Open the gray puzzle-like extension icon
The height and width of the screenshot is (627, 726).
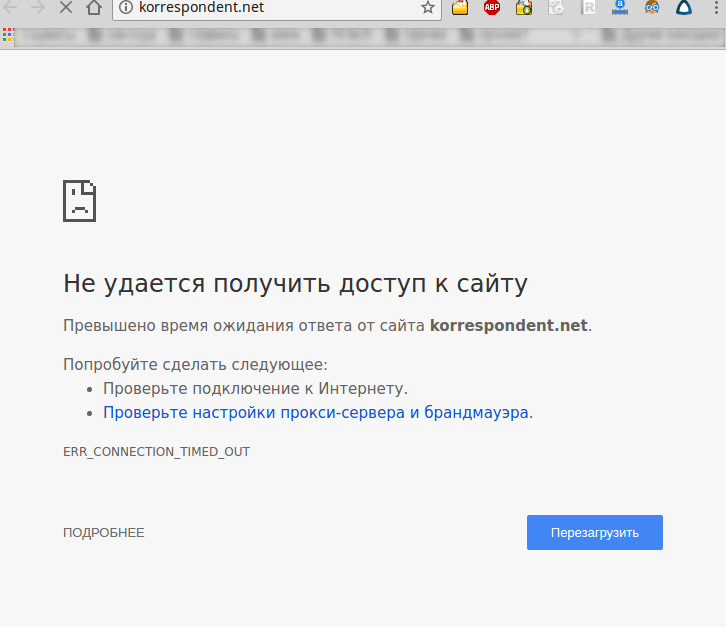556,7
